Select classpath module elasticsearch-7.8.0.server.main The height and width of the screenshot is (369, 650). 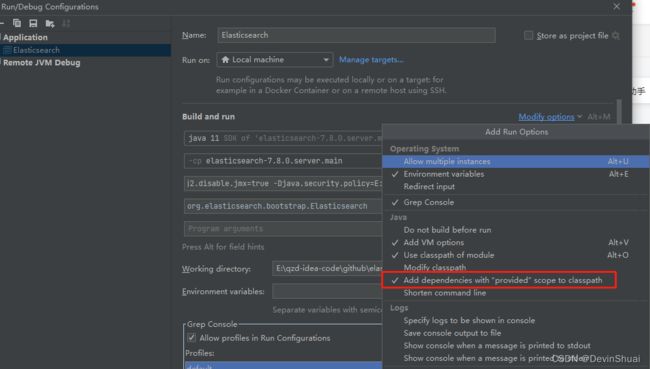click(x=283, y=161)
